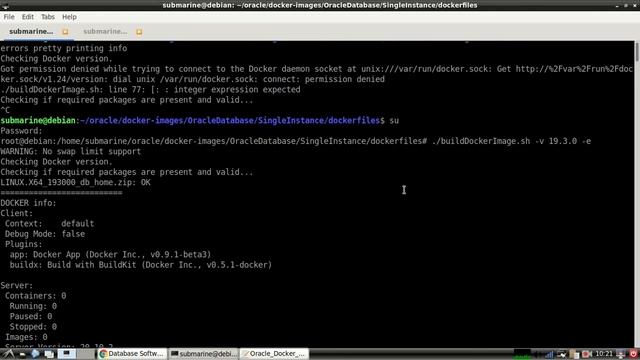This screenshot has height=360, width=640.
Task: Open the clipboard manager tray icon
Action: point(575,354)
